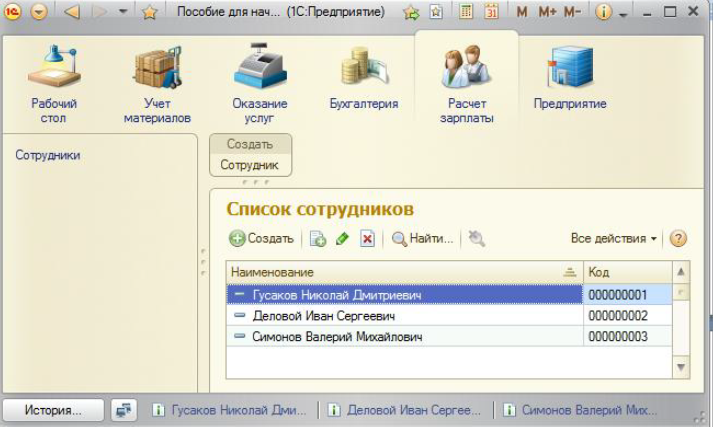Click the scroll up arrow in list
713x429 pixels.
(681, 272)
